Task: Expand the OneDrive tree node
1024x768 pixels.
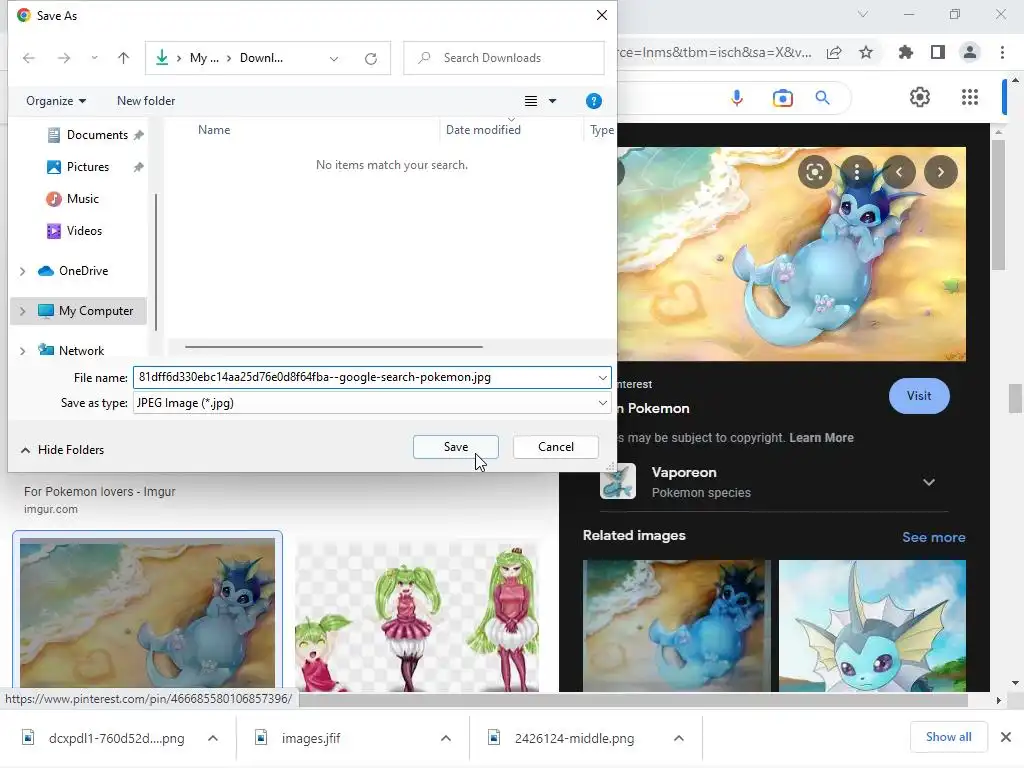Action: [x=23, y=271]
